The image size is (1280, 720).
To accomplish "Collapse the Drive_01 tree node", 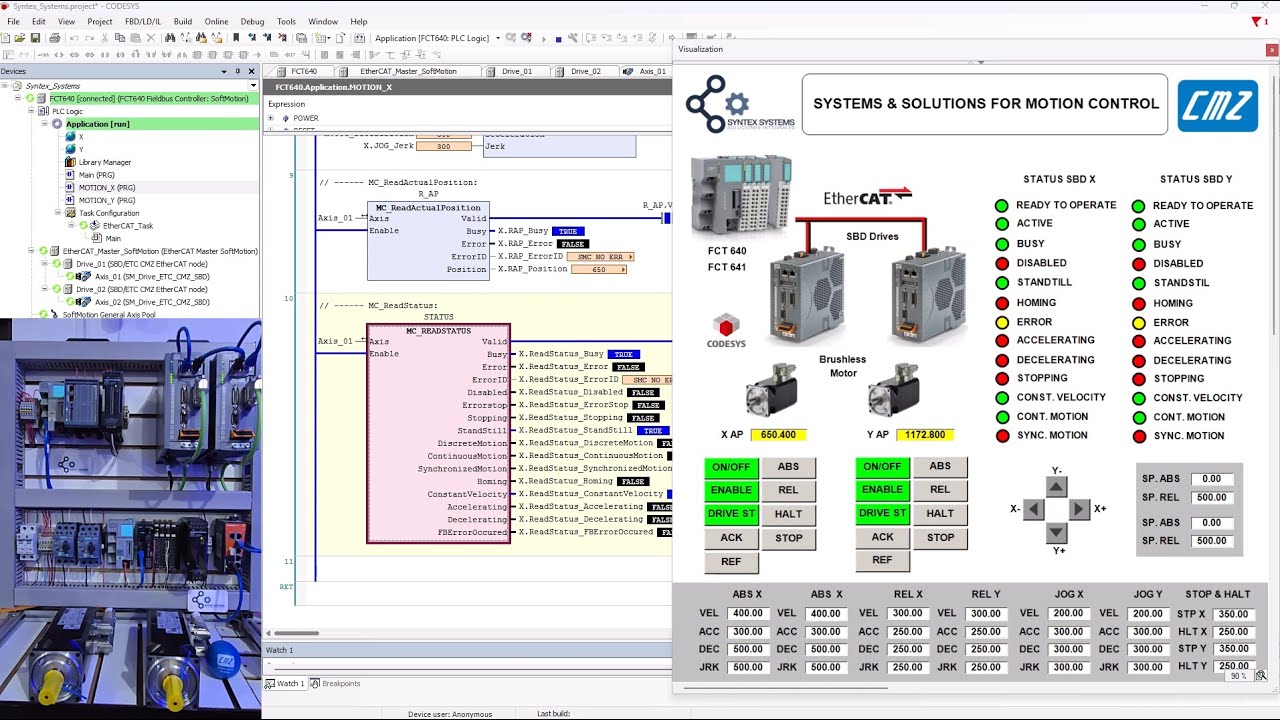I will coord(44,264).
